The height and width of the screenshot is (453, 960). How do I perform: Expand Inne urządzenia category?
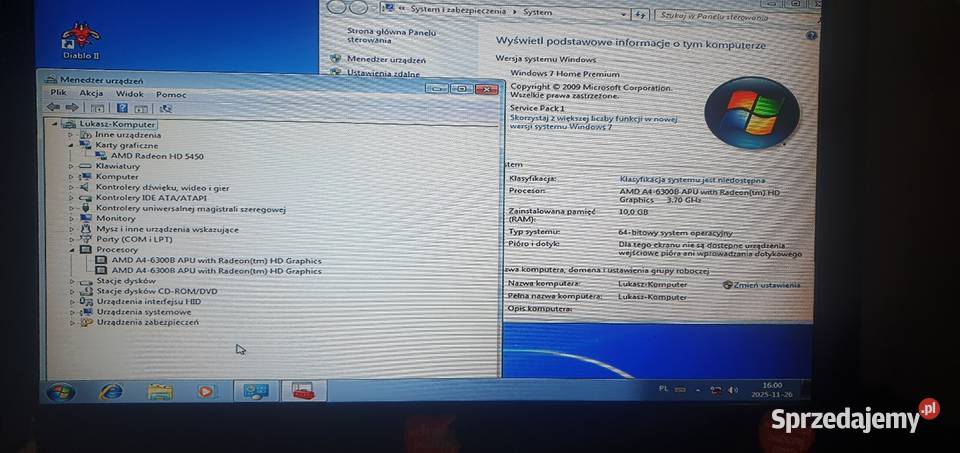tap(71, 135)
